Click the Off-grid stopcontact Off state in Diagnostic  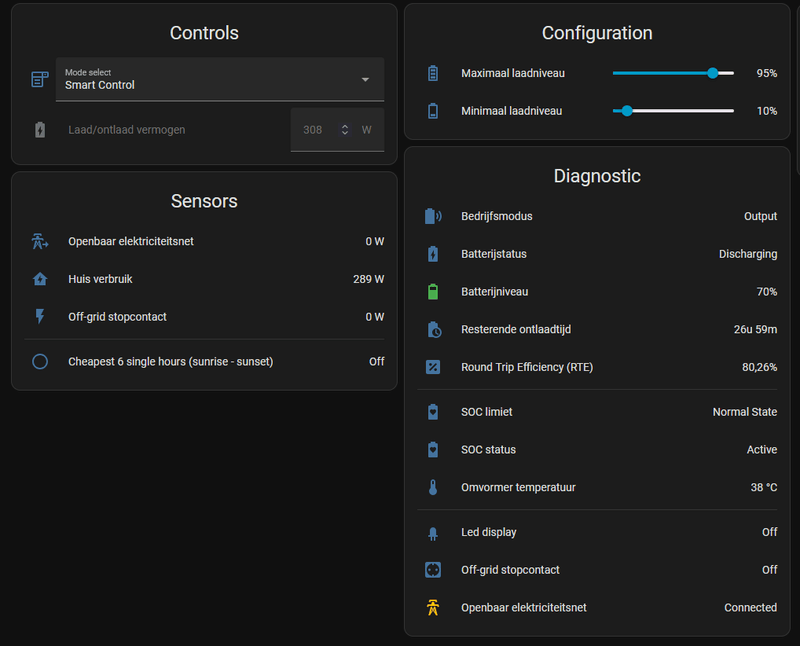[769, 570]
